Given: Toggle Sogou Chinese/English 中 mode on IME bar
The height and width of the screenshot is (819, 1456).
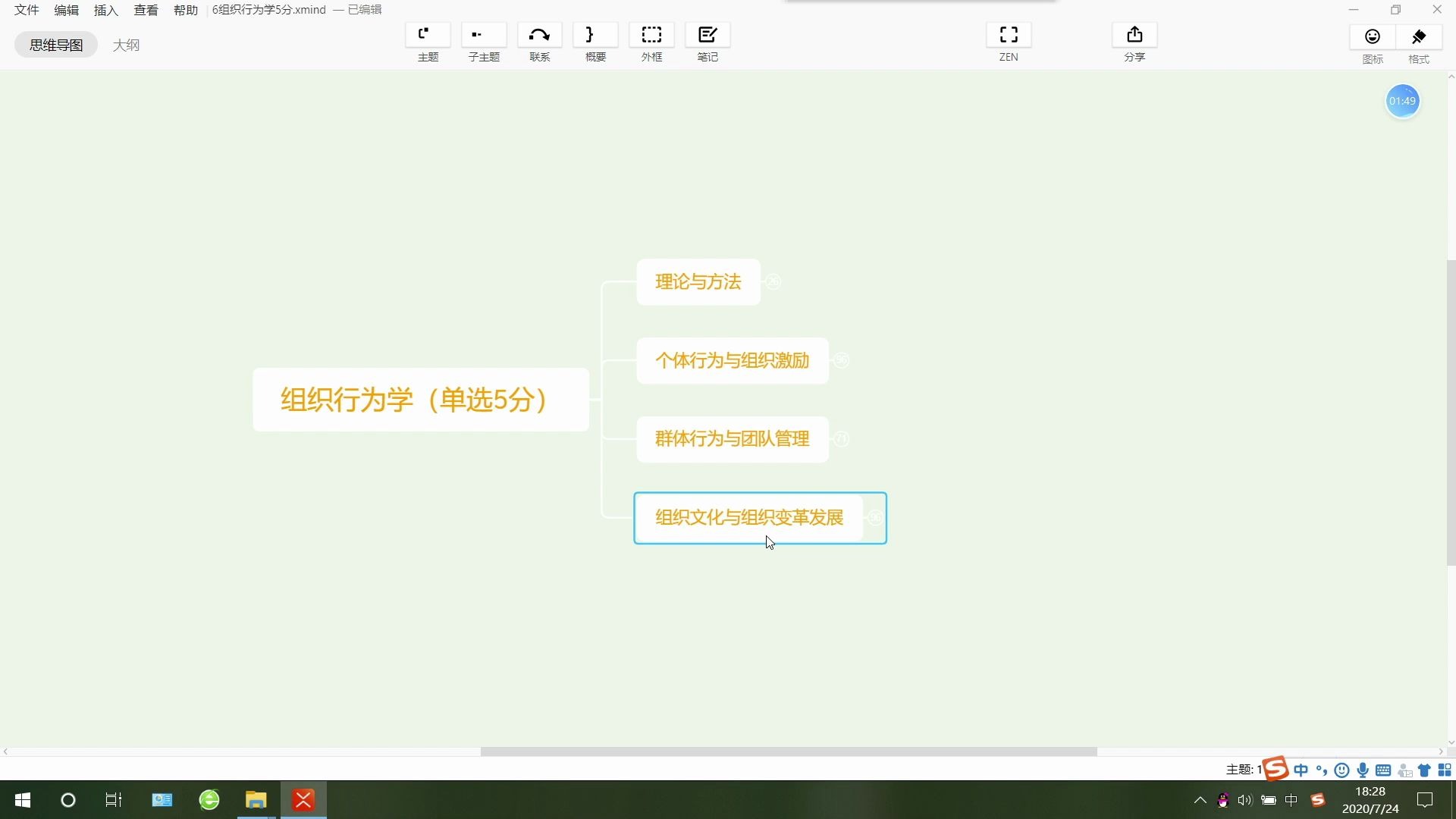Looking at the screenshot, I should tap(1301, 770).
